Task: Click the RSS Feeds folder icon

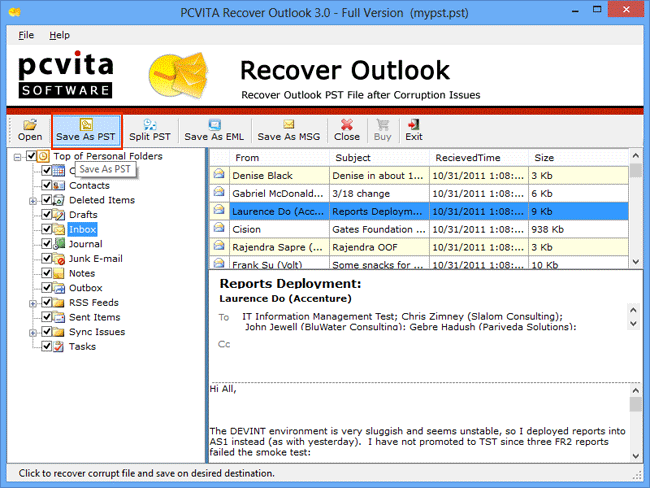Action: tap(59, 303)
